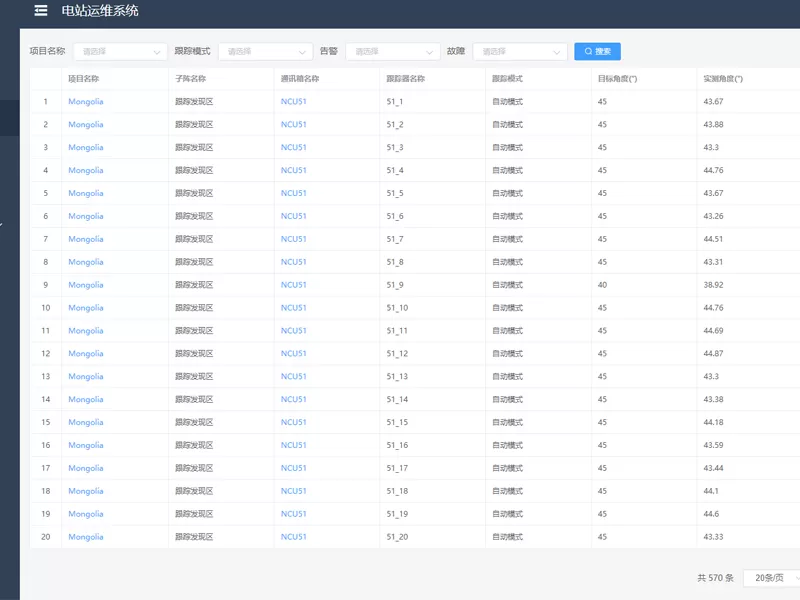Viewport: 800px width, 600px height.
Task: Click the Mongolia link in row 9
Action: coord(86,285)
